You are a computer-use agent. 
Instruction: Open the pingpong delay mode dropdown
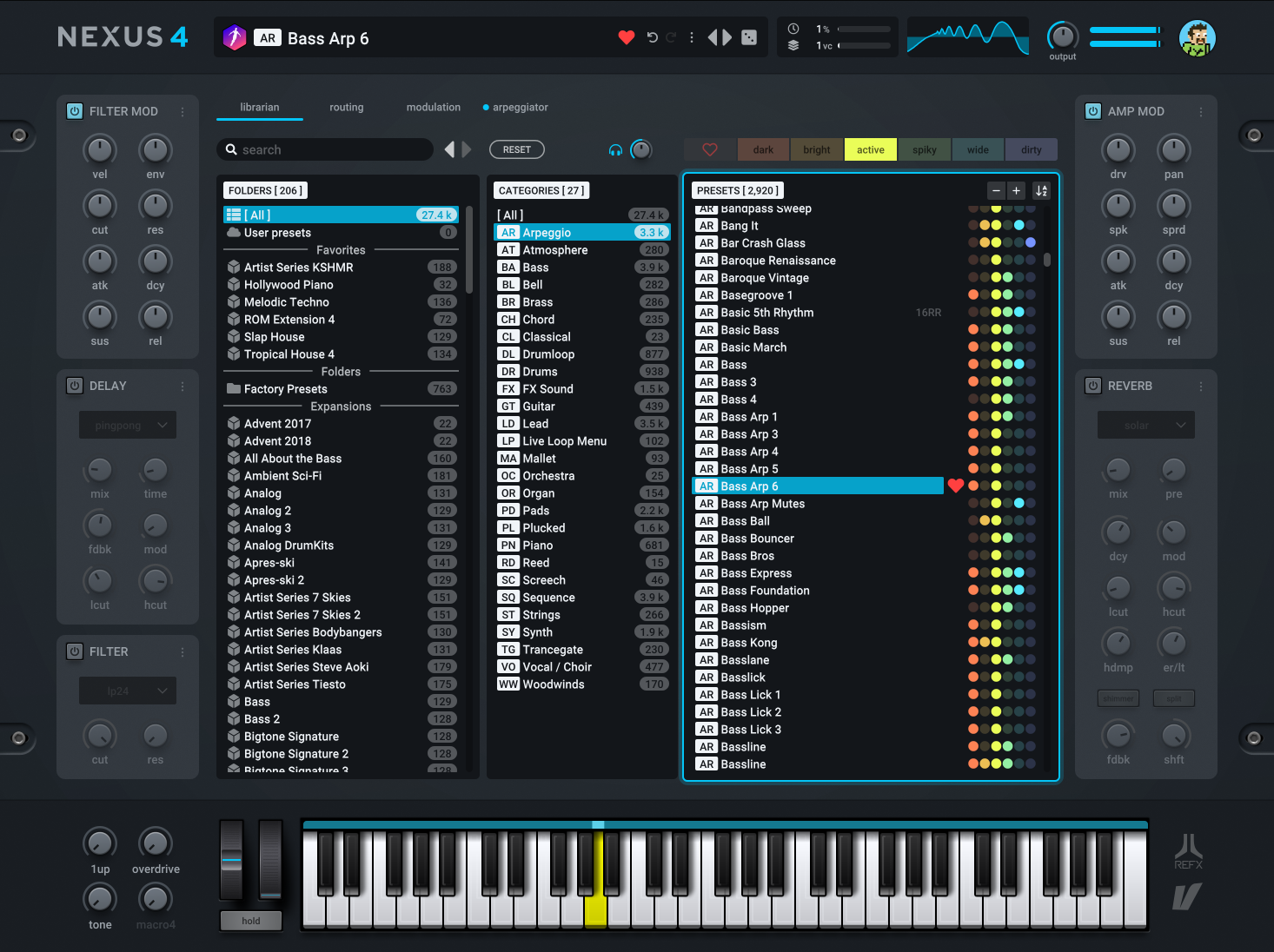point(127,425)
